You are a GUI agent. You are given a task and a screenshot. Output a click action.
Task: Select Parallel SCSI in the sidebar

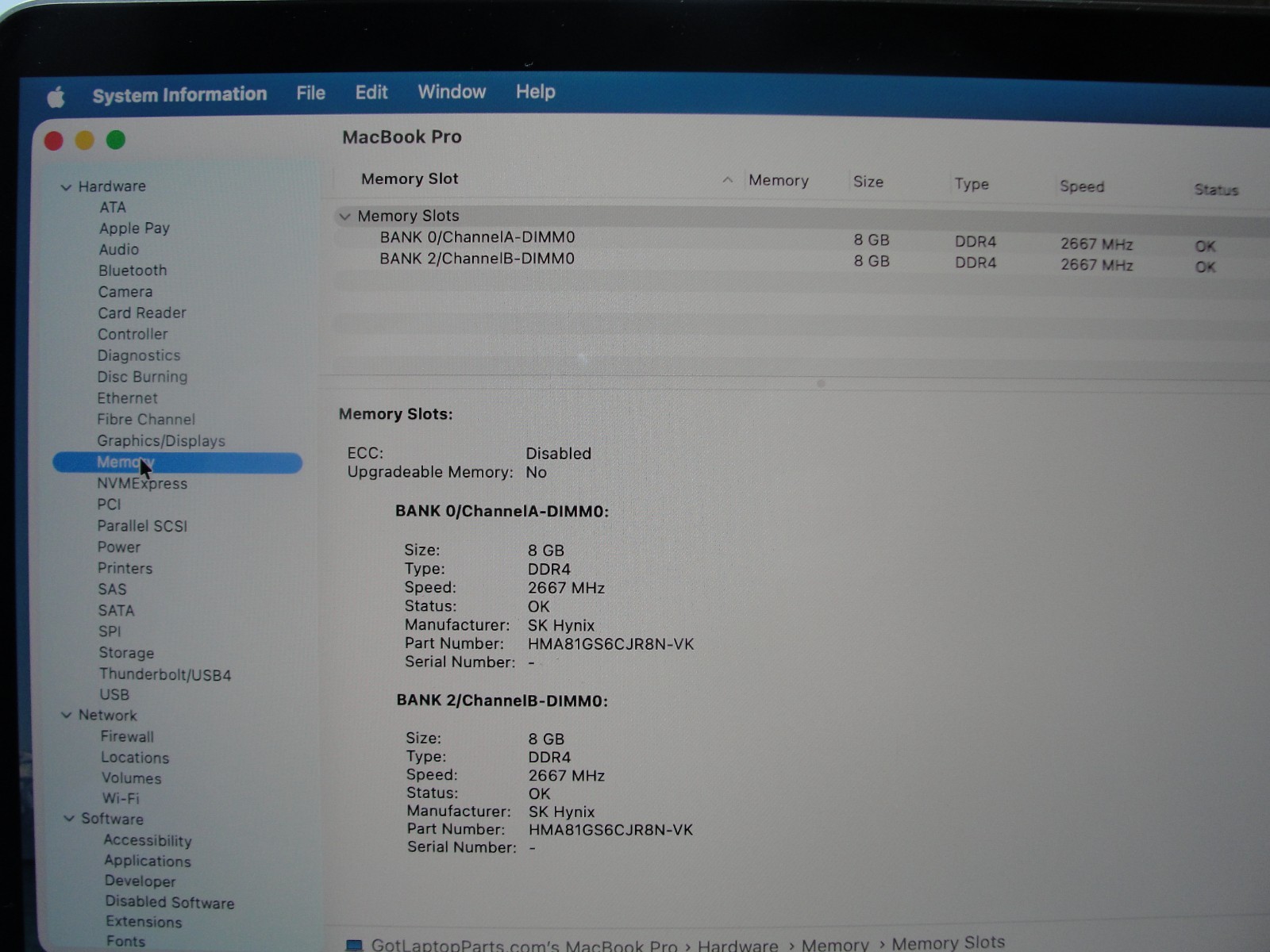pyautogui.click(x=142, y=526)
